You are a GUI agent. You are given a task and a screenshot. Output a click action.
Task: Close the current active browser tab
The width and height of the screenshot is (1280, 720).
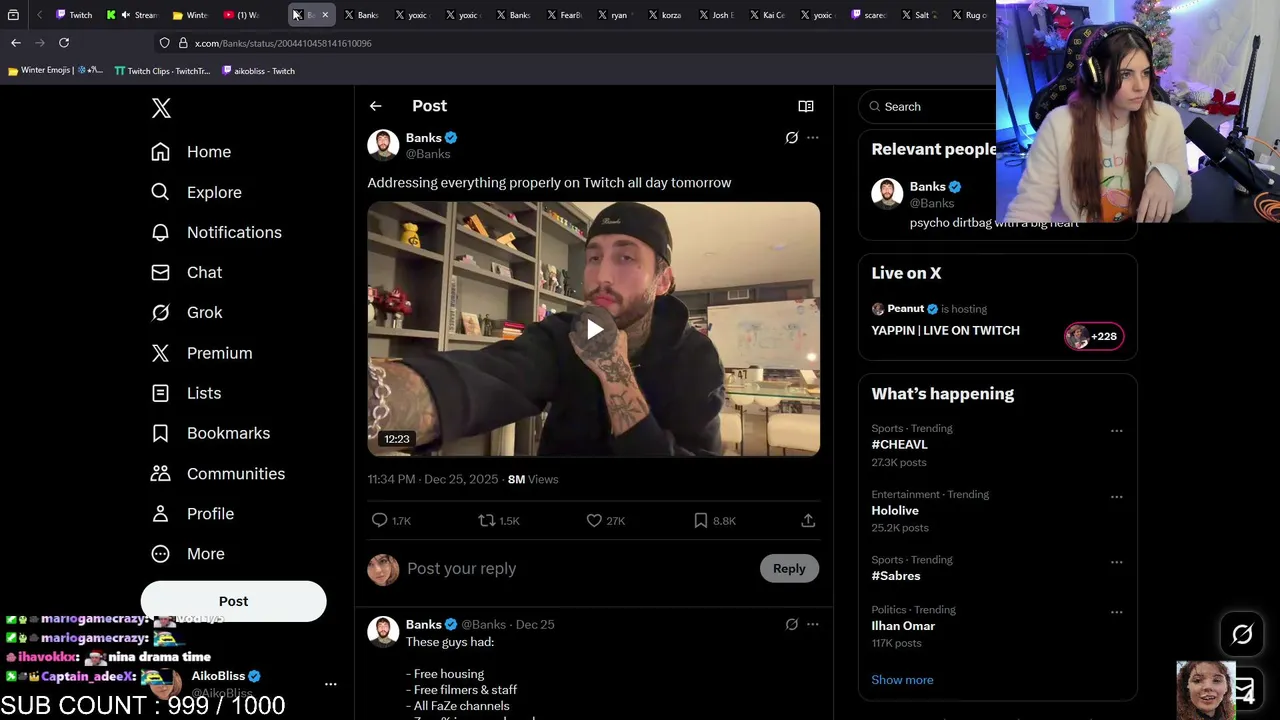tap(325, 15)
